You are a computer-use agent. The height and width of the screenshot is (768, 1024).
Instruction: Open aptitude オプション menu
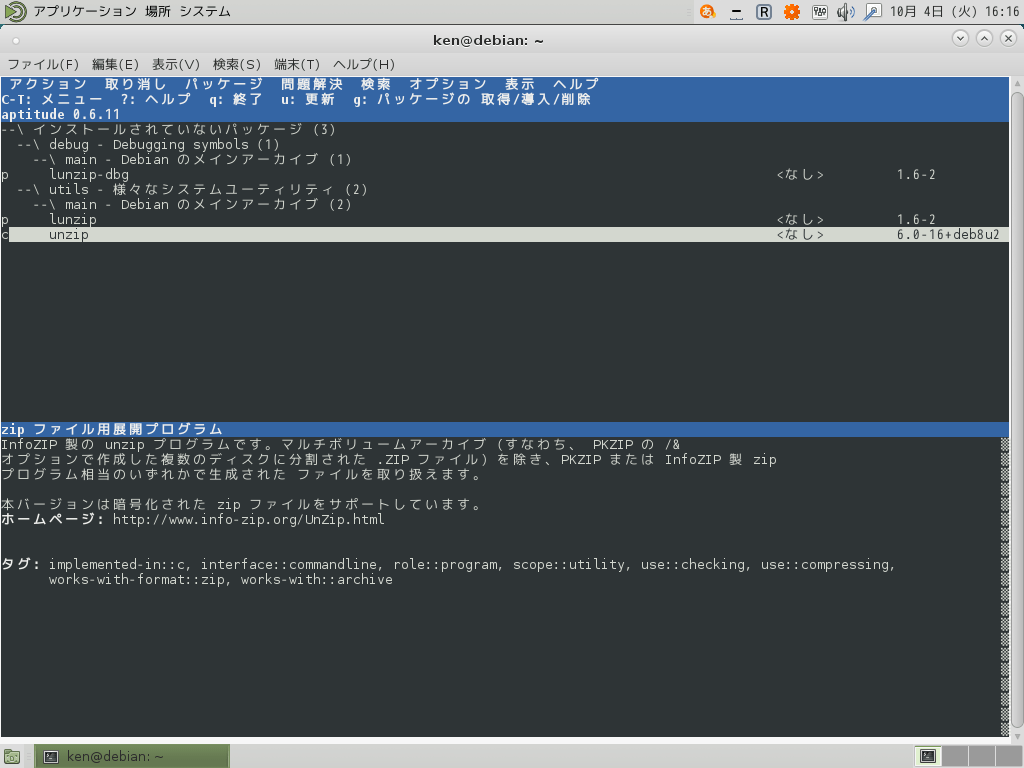point(448,84)
